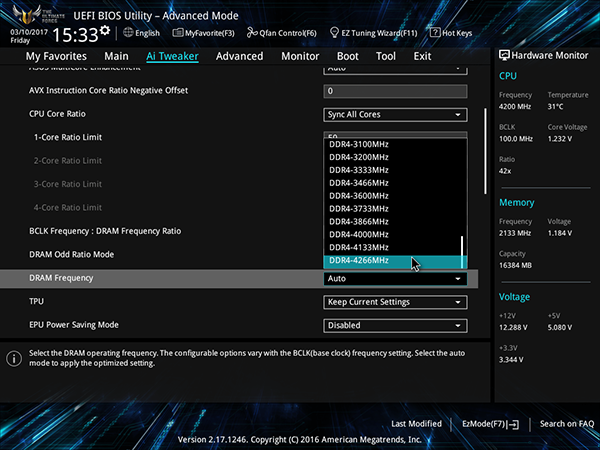600x450 pixels.
Task: Pick DDR4-3600MHz in the dropdown list
Action: pyautogui.click(x=393, y=196)
